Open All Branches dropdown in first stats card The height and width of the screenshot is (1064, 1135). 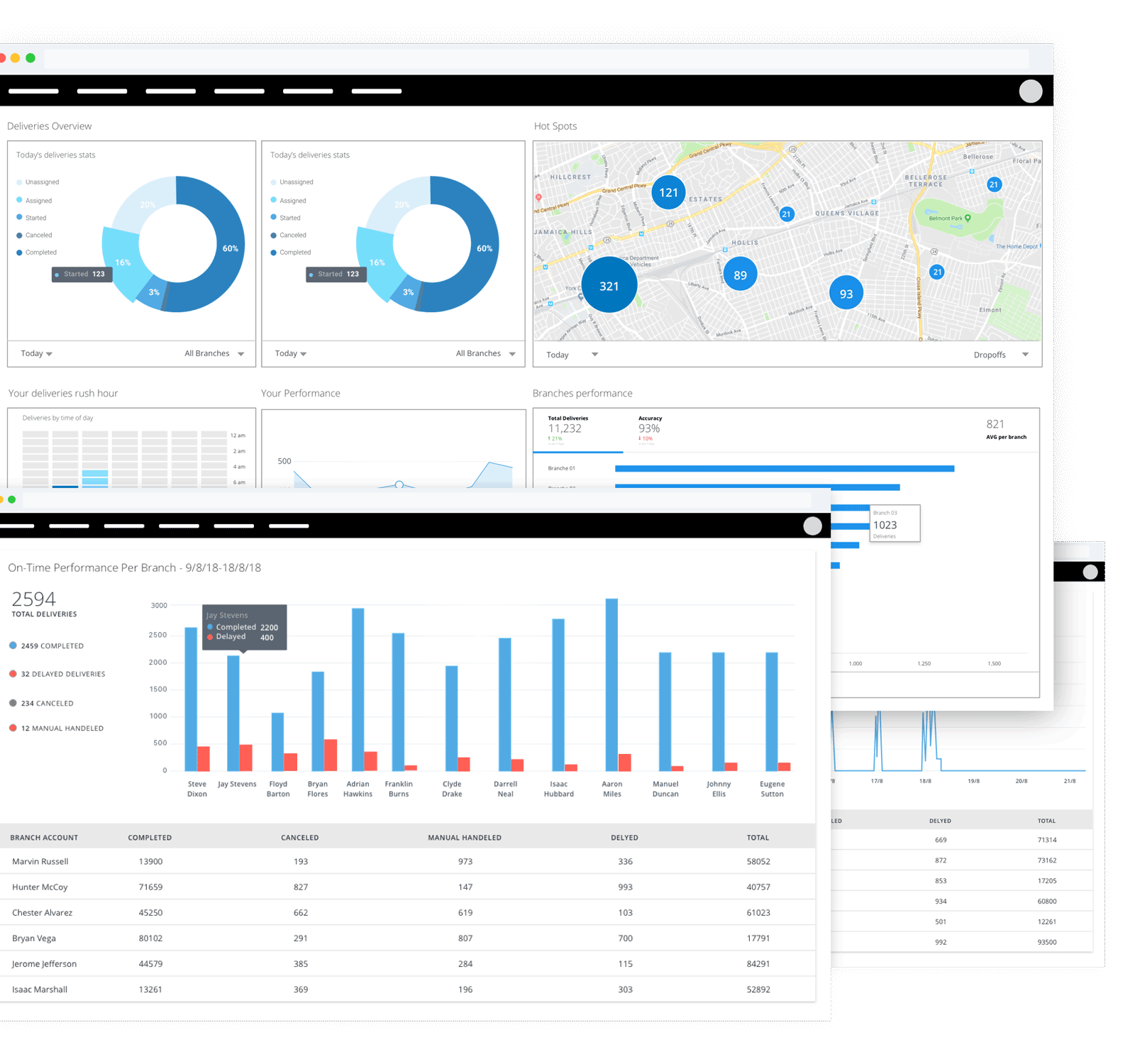coord(214,353)
